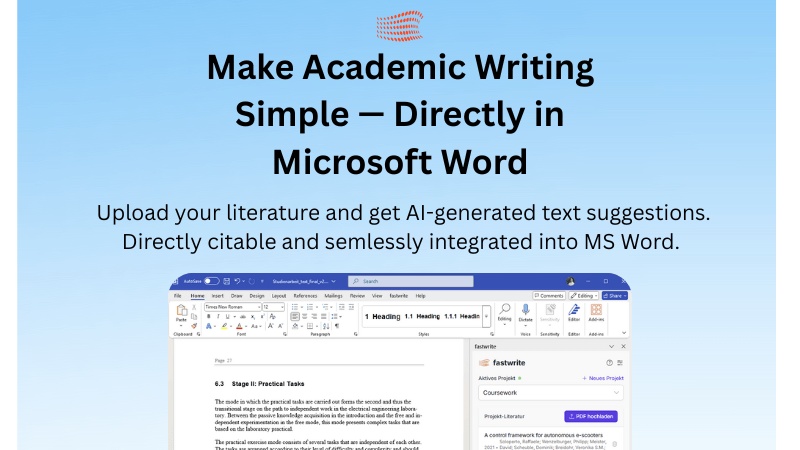Delete the e-scooters literature entry
Screen dimensions: 800x450
616,443
